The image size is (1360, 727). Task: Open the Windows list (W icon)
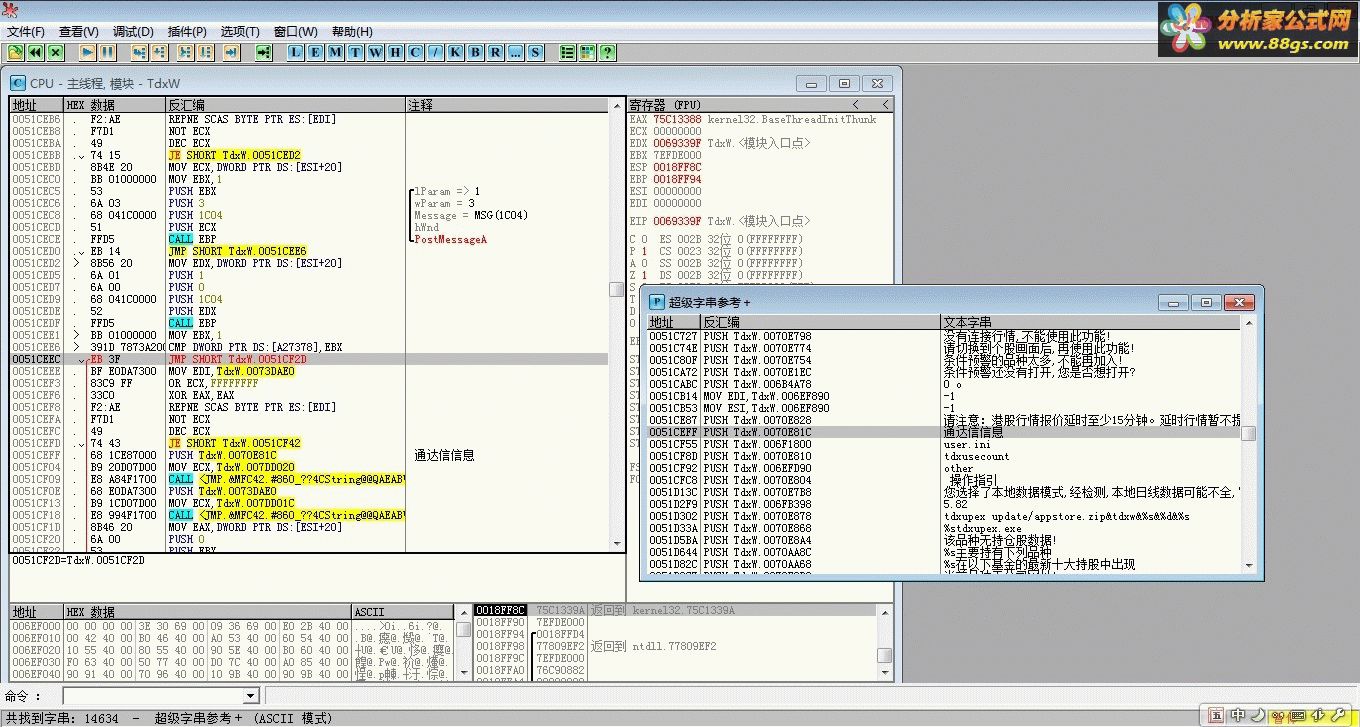click(376, 52)
